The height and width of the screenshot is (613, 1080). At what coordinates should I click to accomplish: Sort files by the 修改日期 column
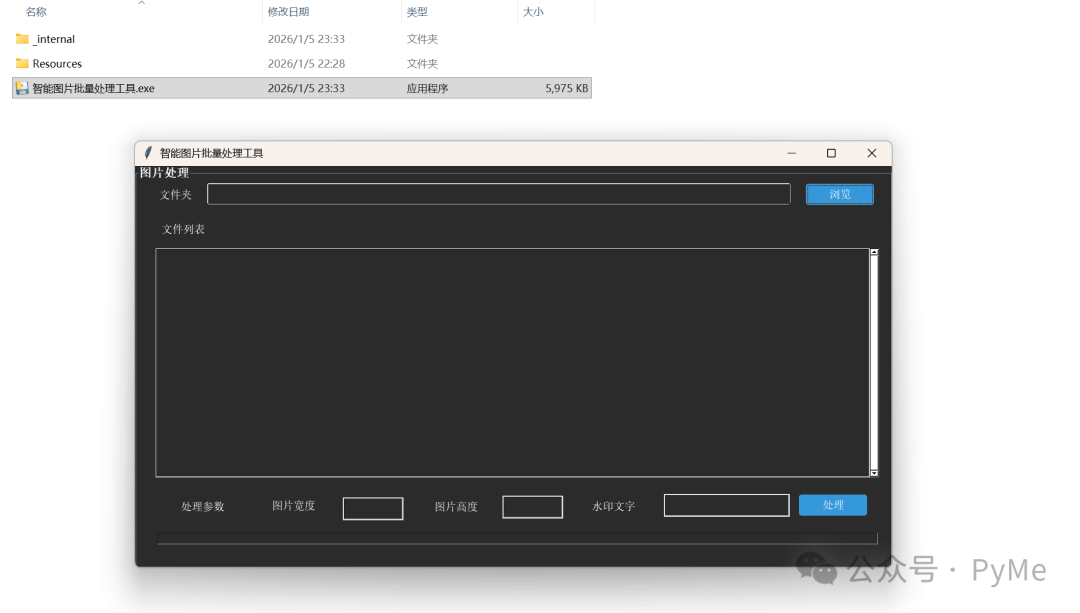(288, 12)
